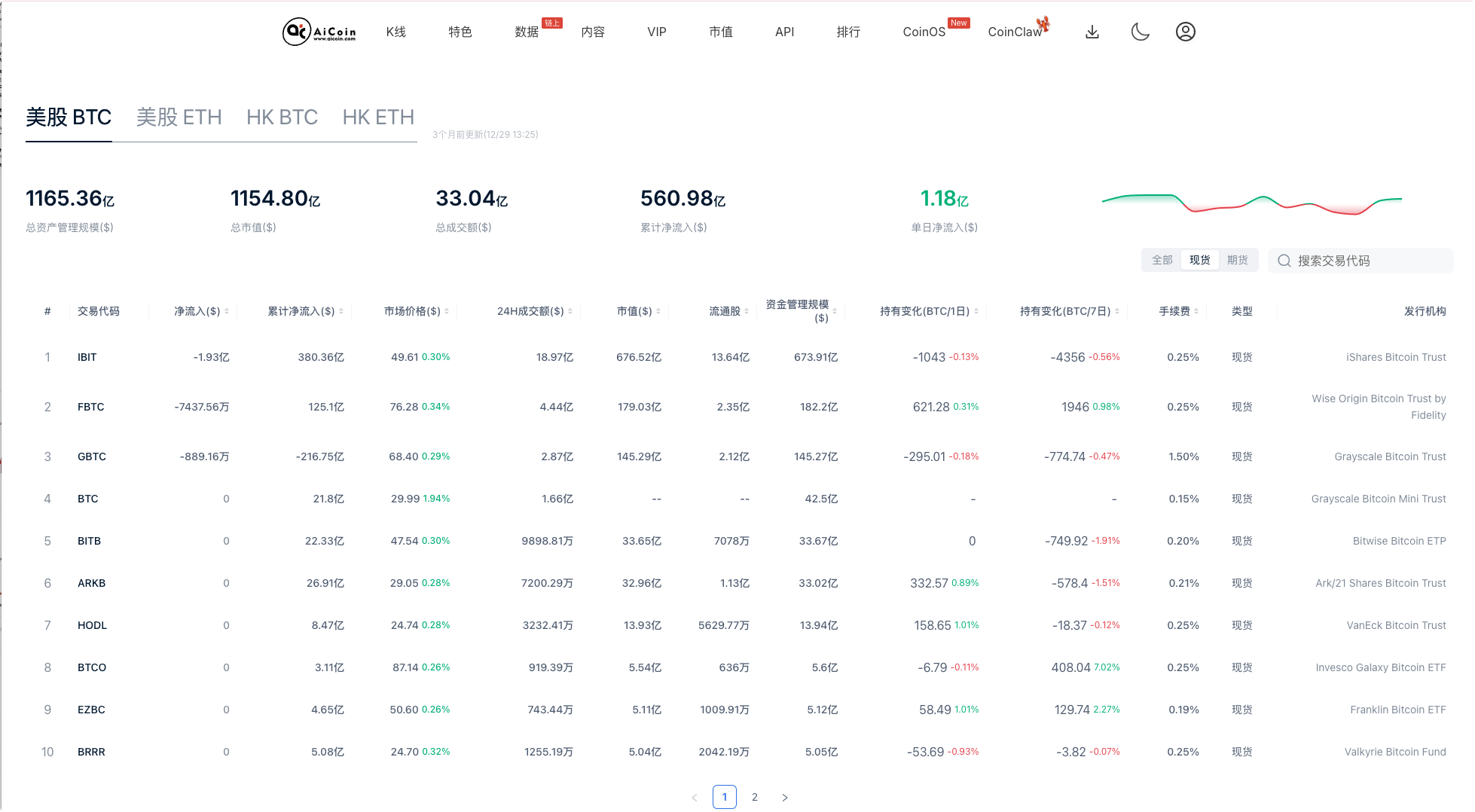Click the New badge on CoinOS
1475x812 pixels.
coord(958,23)
